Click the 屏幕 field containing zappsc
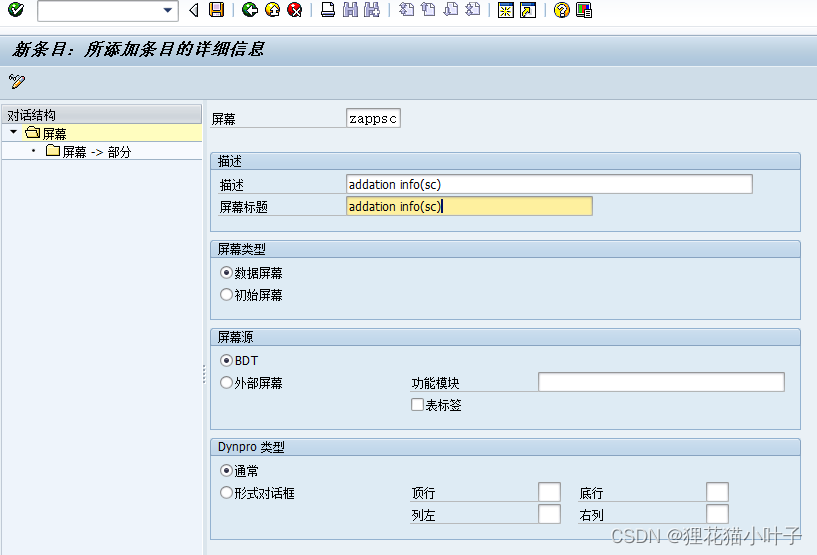Viewport: 817px width, 555px height. (x=373, y=118)
